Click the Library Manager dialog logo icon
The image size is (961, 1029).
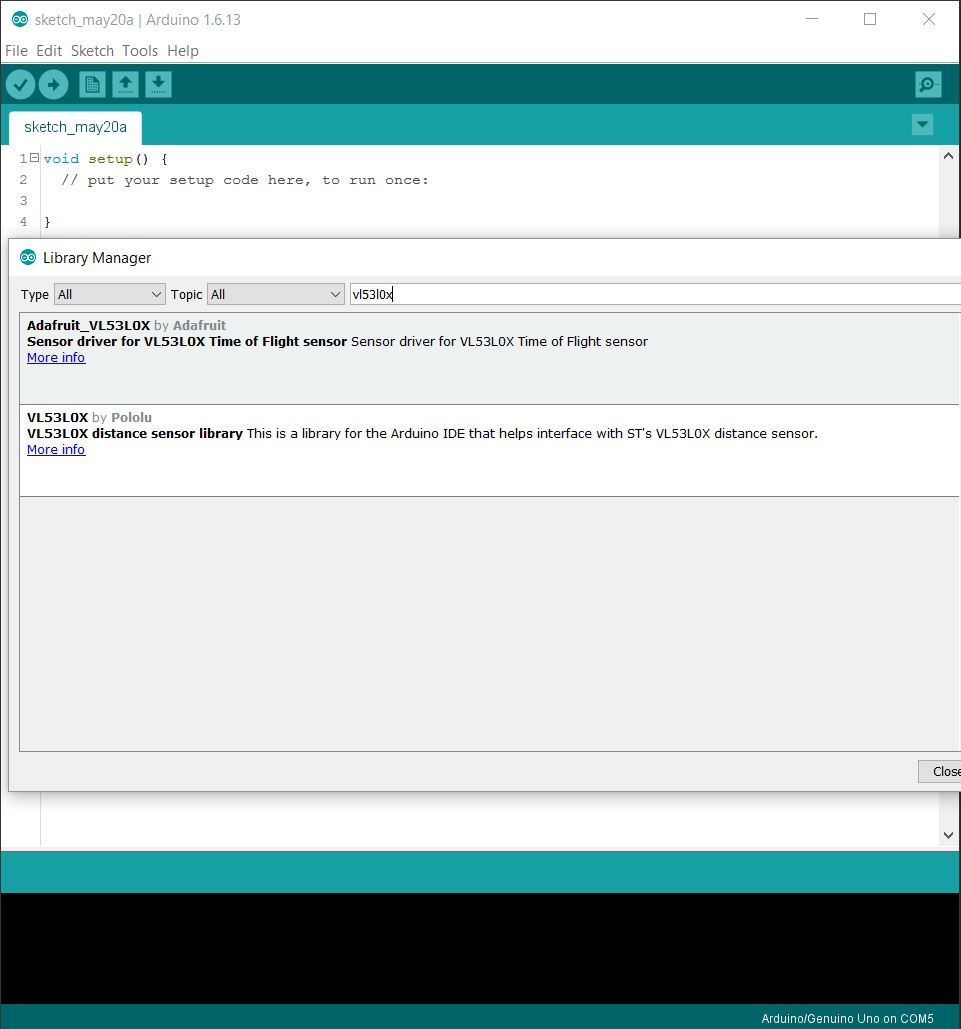(x=28, y=257)
